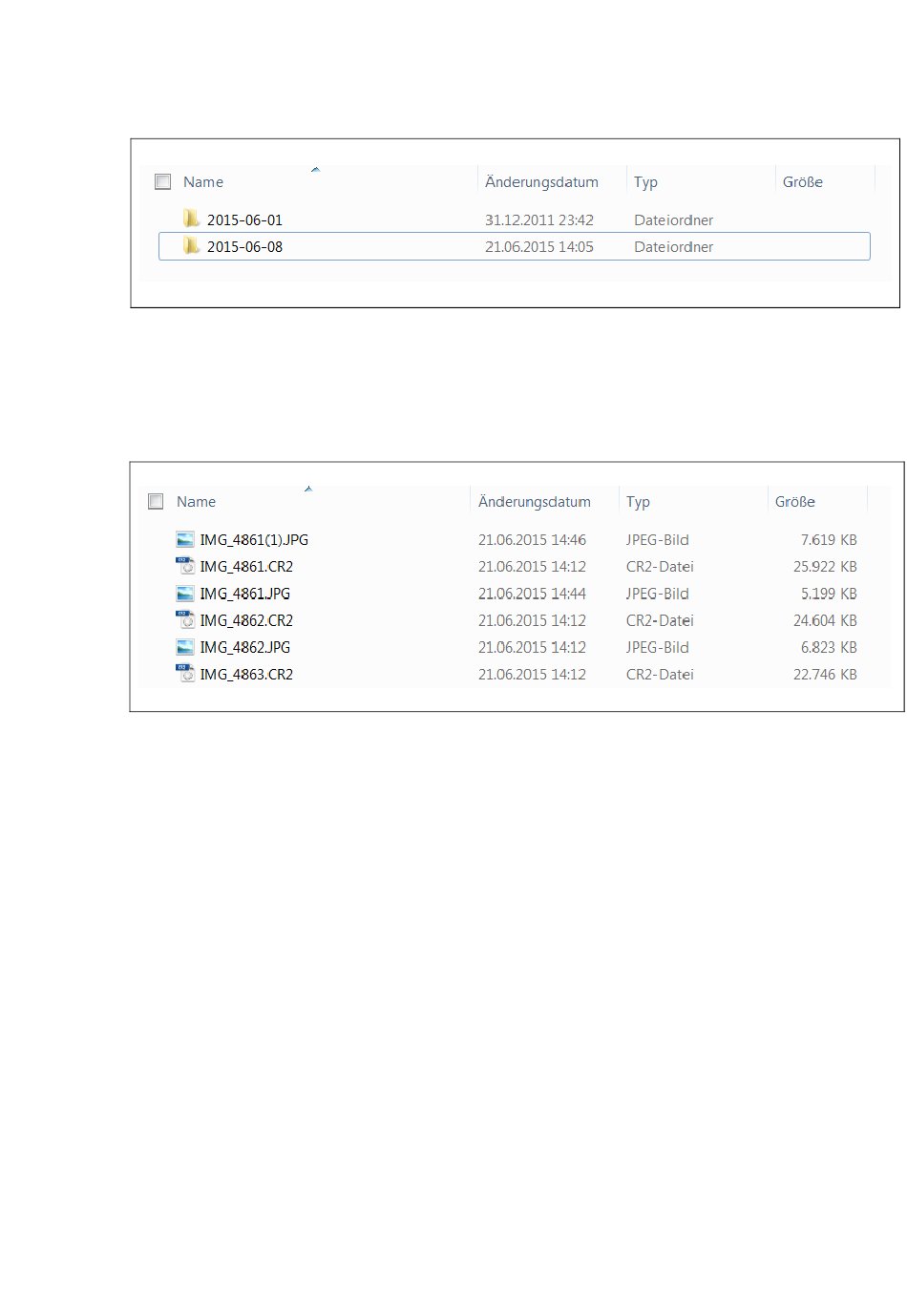Click date 21.06.2015 14:05

pos(539,246)
